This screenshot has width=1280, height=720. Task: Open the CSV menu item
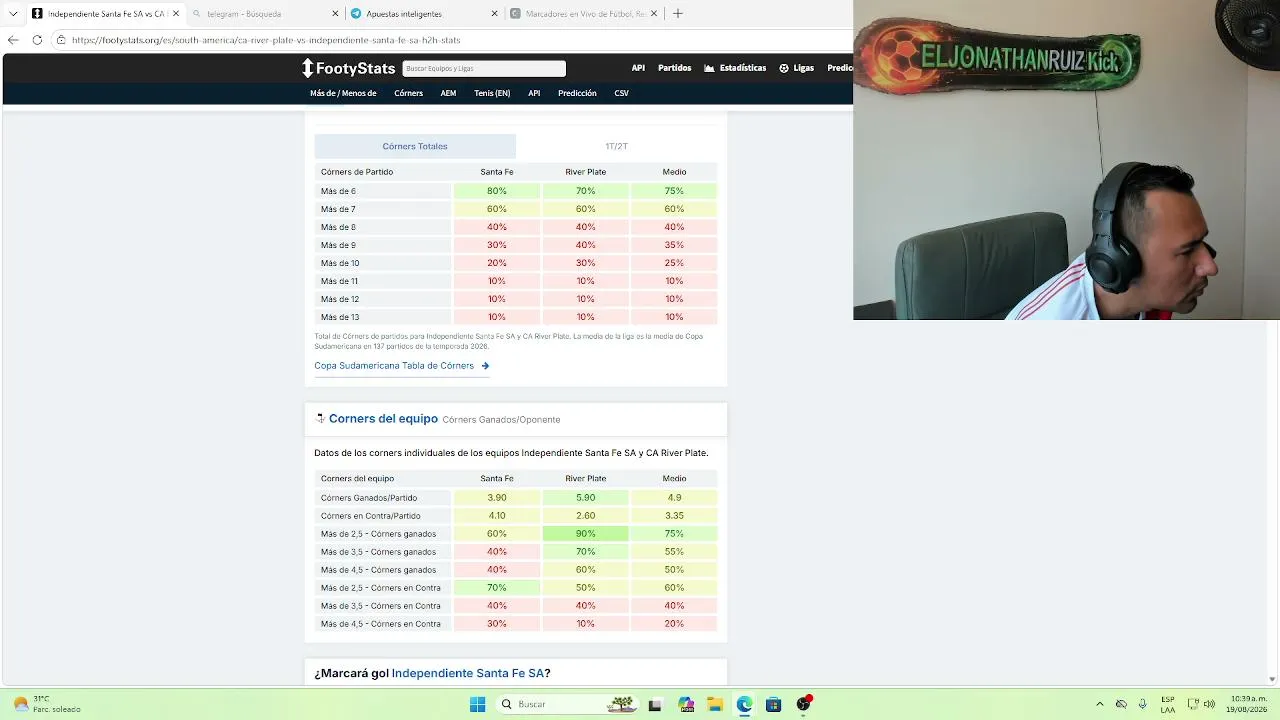(x=622, y=93)
